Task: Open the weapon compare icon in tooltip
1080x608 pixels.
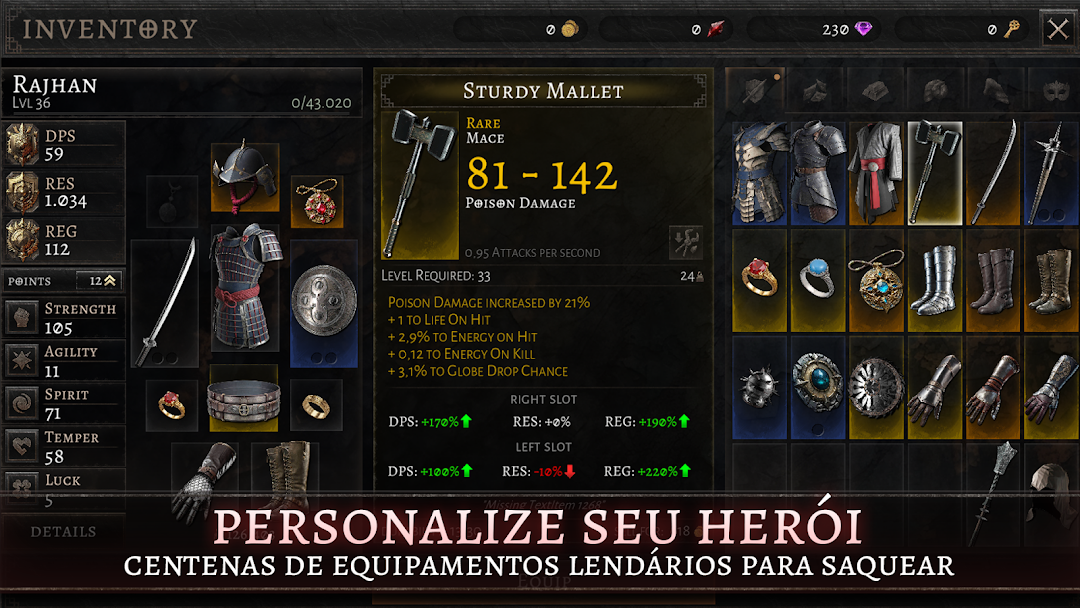Action: [x=686, y=242]
